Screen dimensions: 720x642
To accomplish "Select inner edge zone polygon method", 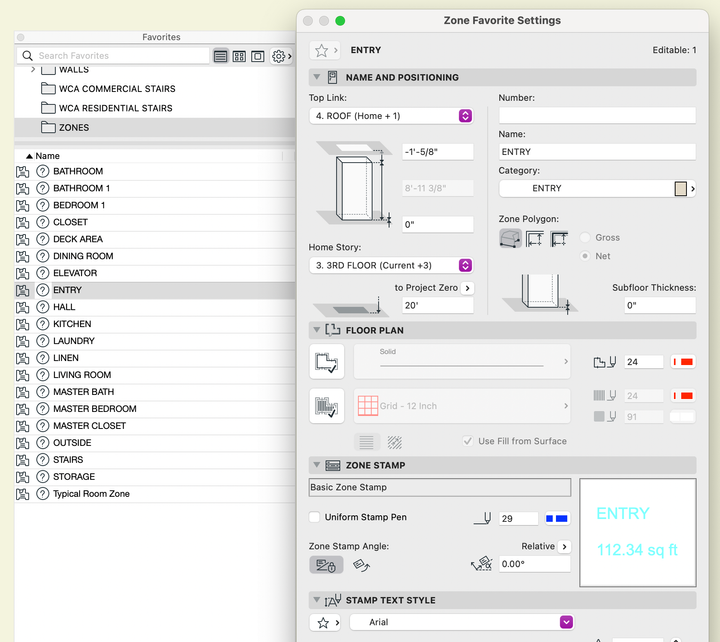I will [535, 238].
